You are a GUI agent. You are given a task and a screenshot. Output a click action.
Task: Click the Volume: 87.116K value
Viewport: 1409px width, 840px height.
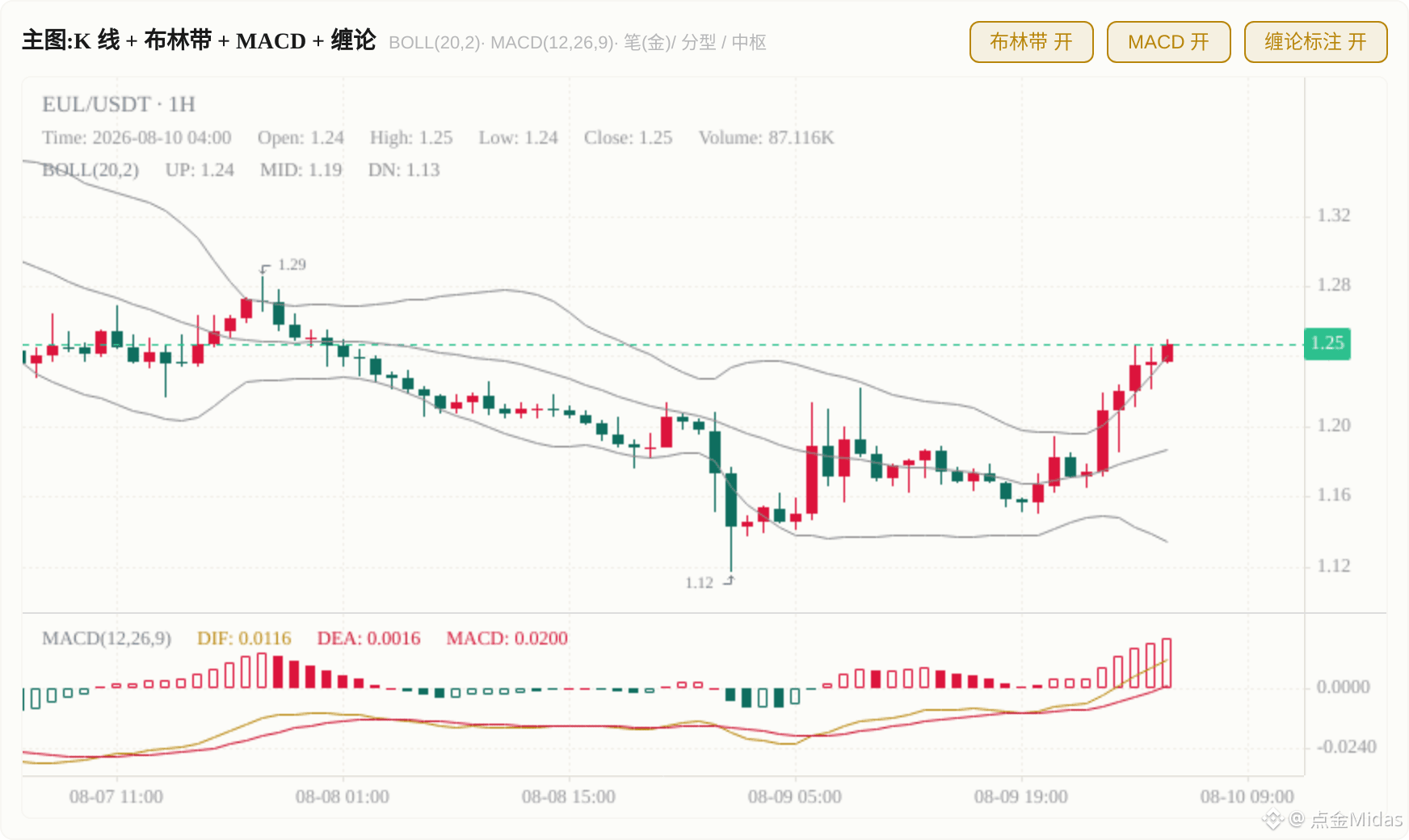click(766, 137)
